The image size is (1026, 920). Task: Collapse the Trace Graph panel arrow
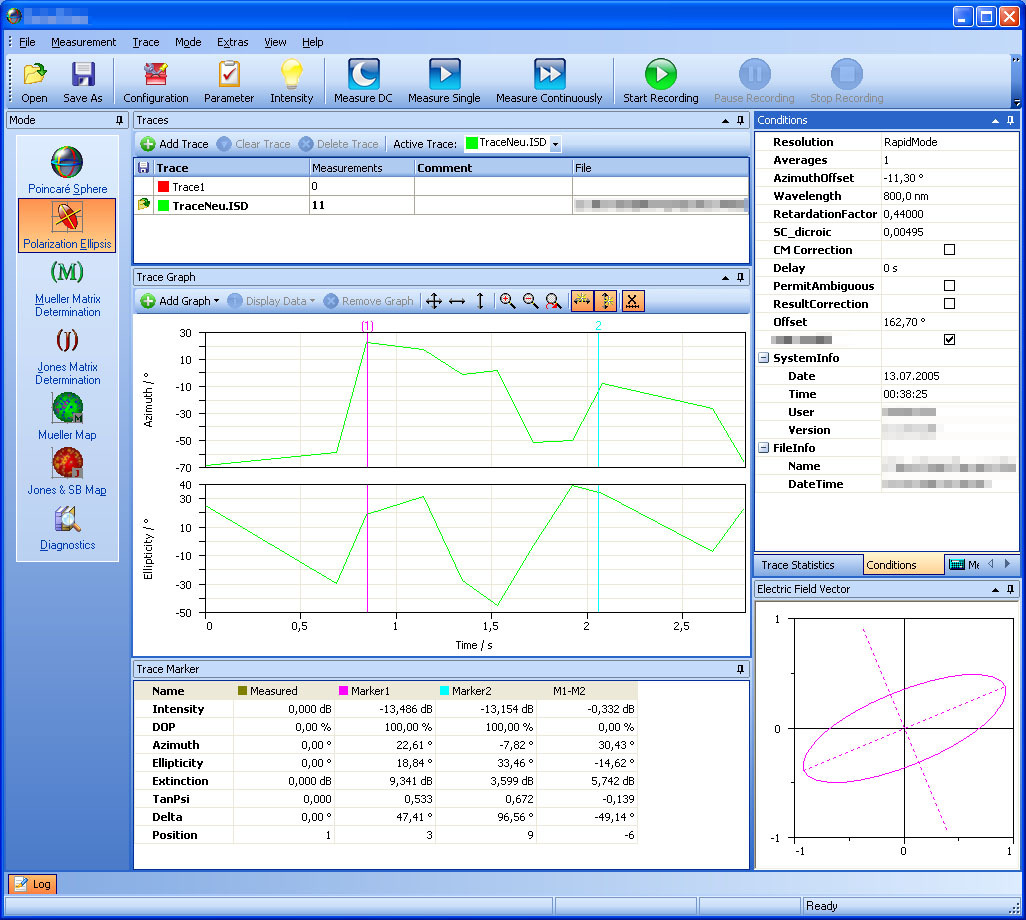pyautogui.click(x=725, y=278)
